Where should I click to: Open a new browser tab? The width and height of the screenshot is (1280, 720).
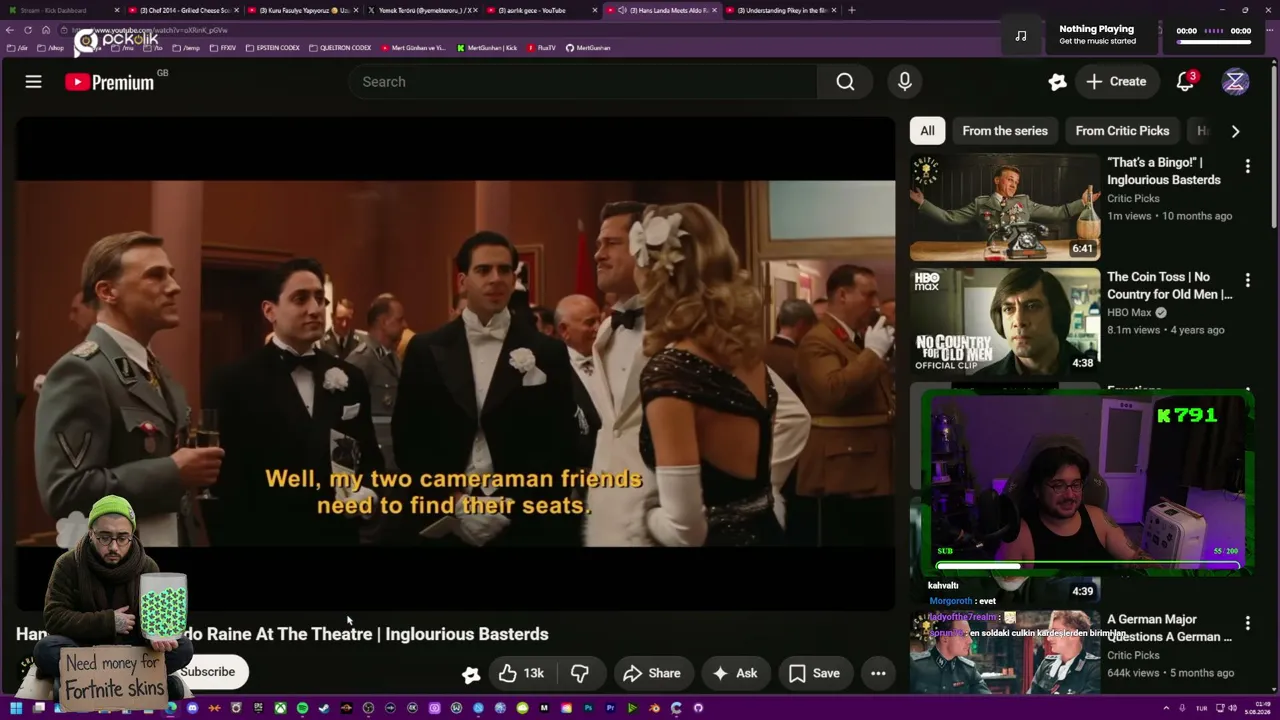851,10
